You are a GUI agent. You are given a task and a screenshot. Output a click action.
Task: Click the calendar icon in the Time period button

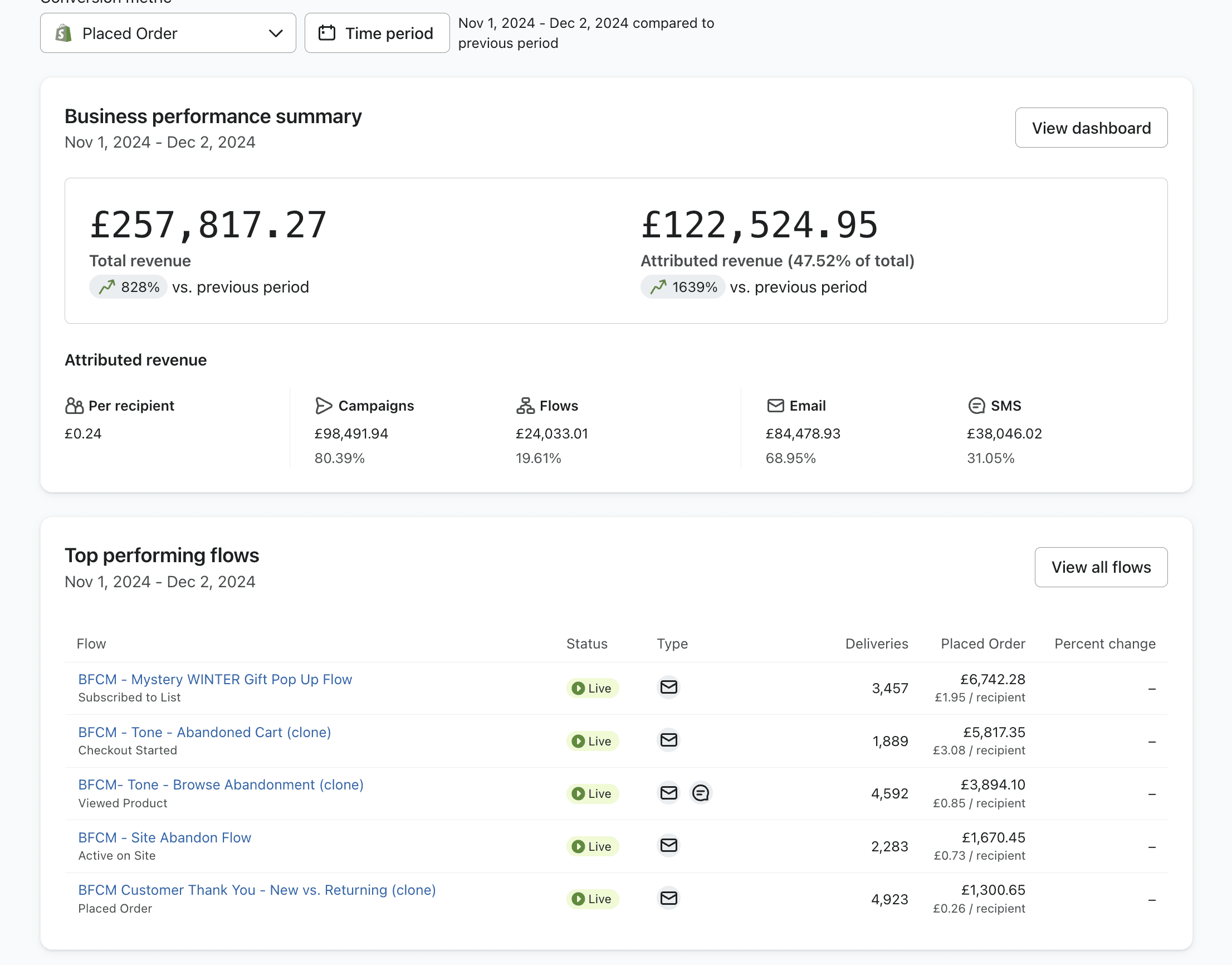326,33
